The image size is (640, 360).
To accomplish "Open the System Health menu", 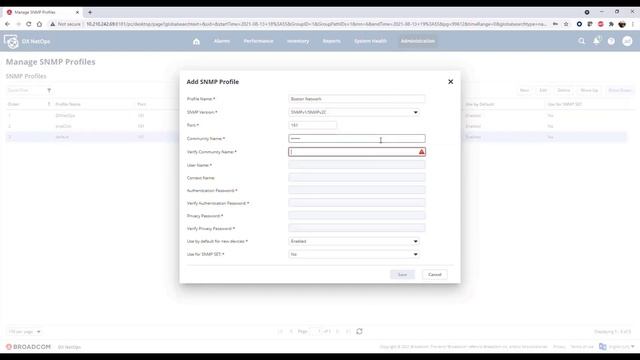I will coord(370,41).
